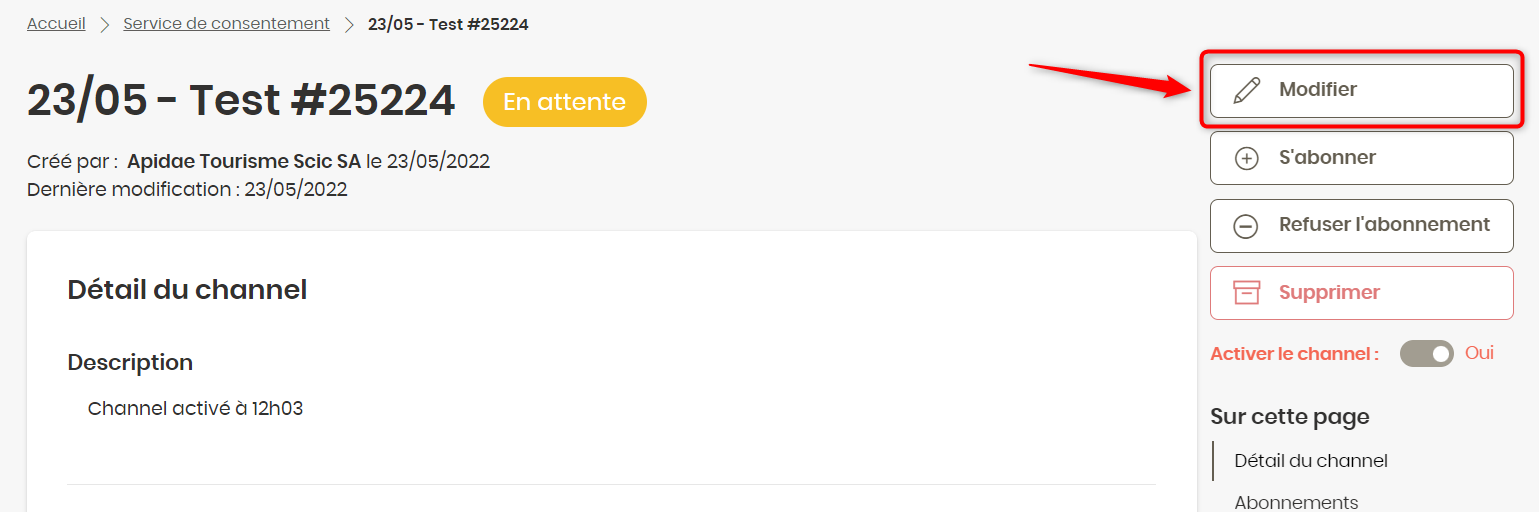Toggle the Activer le channel switch
The image size is (1539, 512).
point(1427,354)
